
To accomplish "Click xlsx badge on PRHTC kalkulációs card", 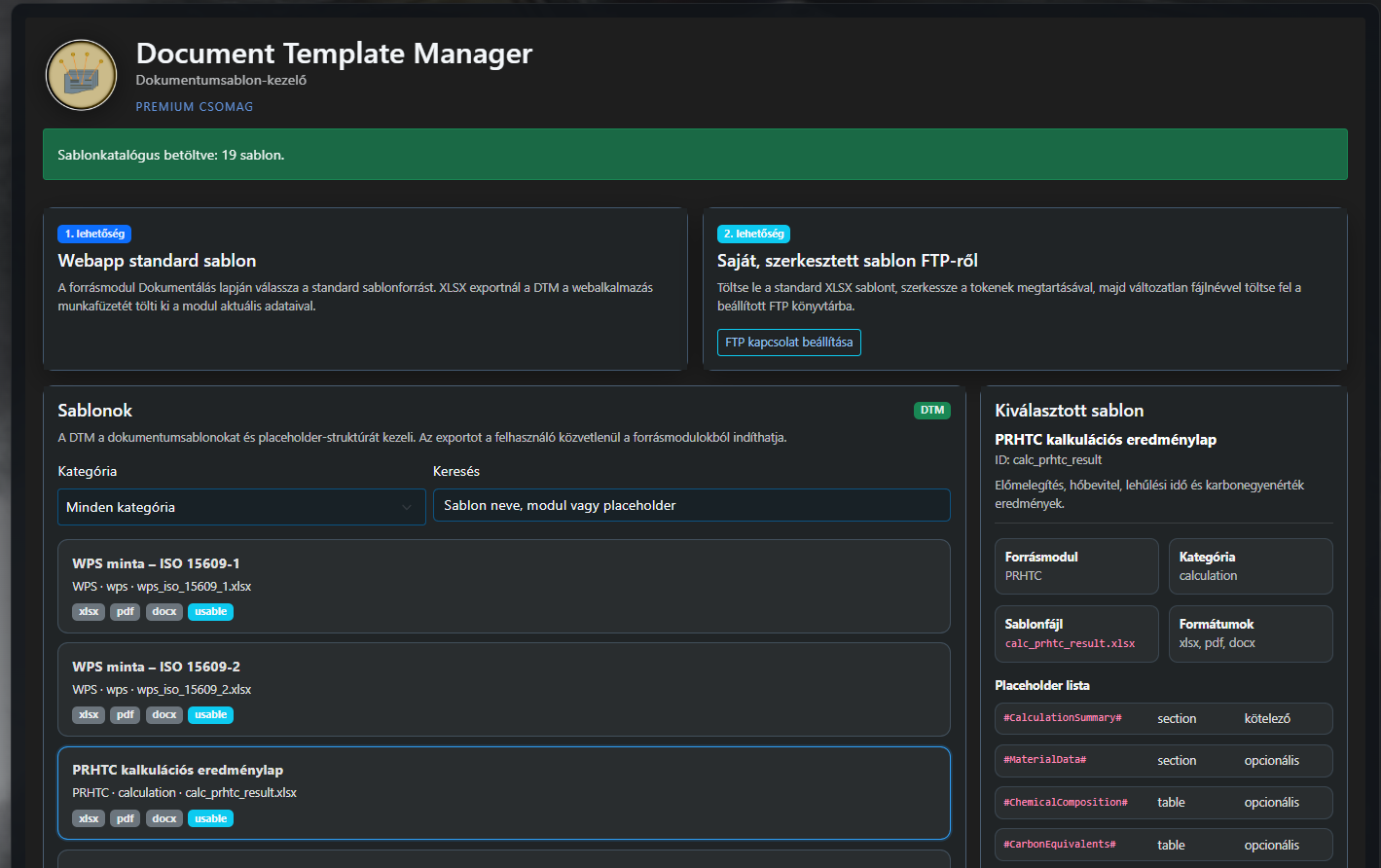I will coord(89,818).
